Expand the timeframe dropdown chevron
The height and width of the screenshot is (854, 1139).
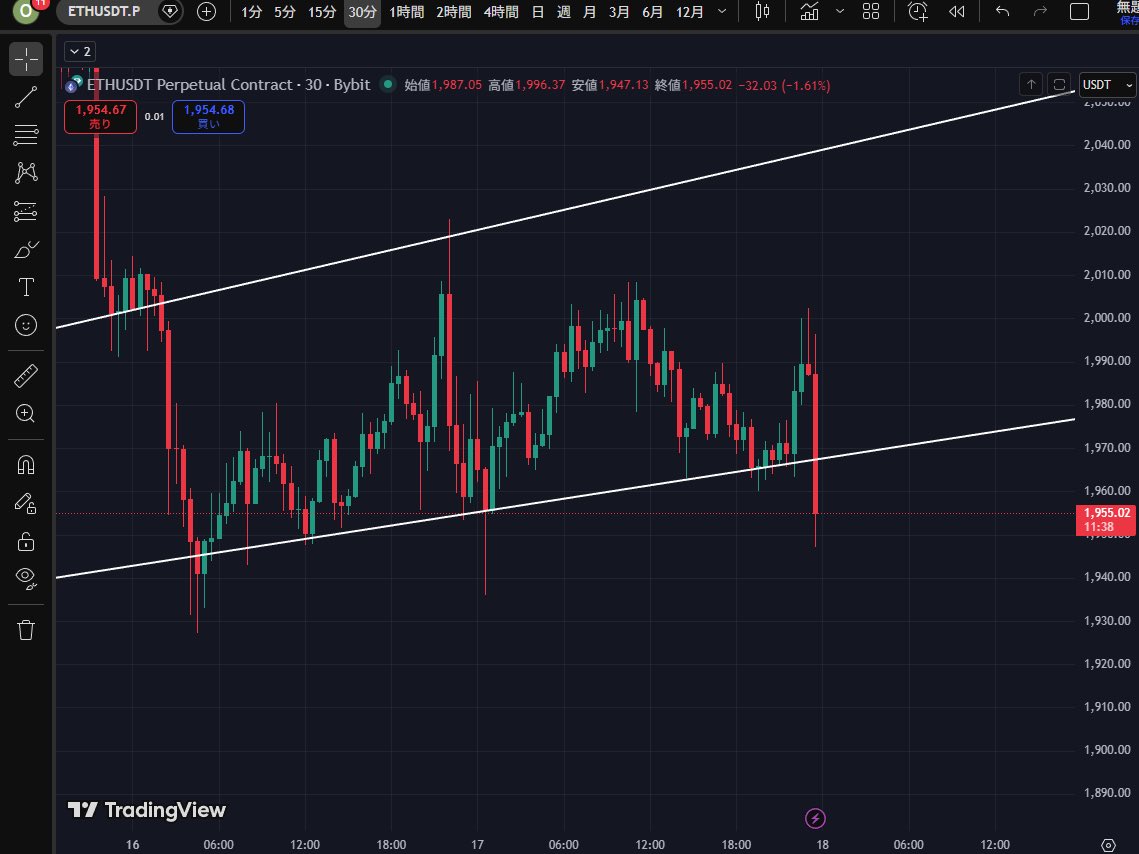[x=722, y=12]
